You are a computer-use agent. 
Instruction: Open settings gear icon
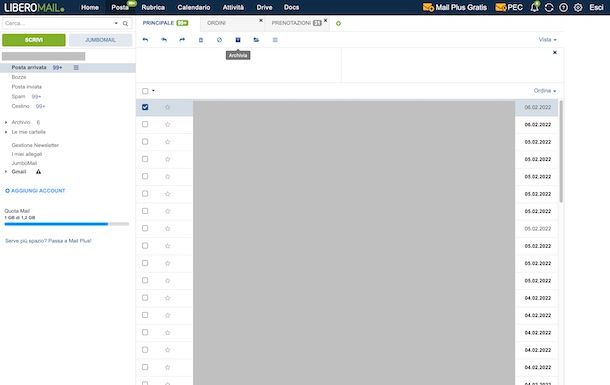578,7
